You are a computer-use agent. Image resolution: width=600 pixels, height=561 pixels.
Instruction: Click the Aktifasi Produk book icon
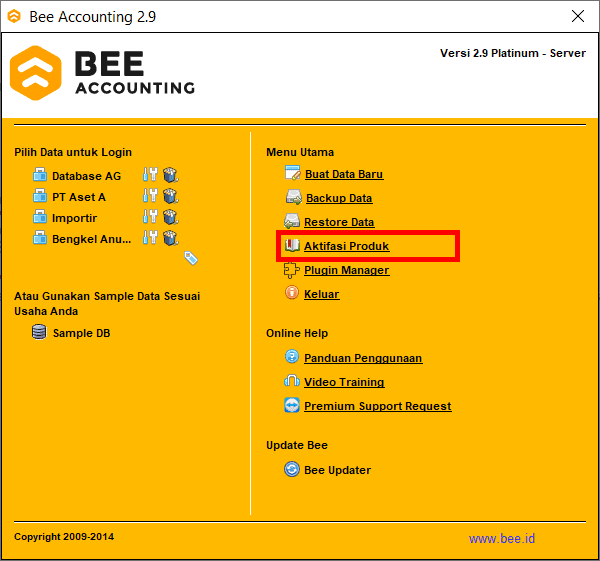click(292, 245)
